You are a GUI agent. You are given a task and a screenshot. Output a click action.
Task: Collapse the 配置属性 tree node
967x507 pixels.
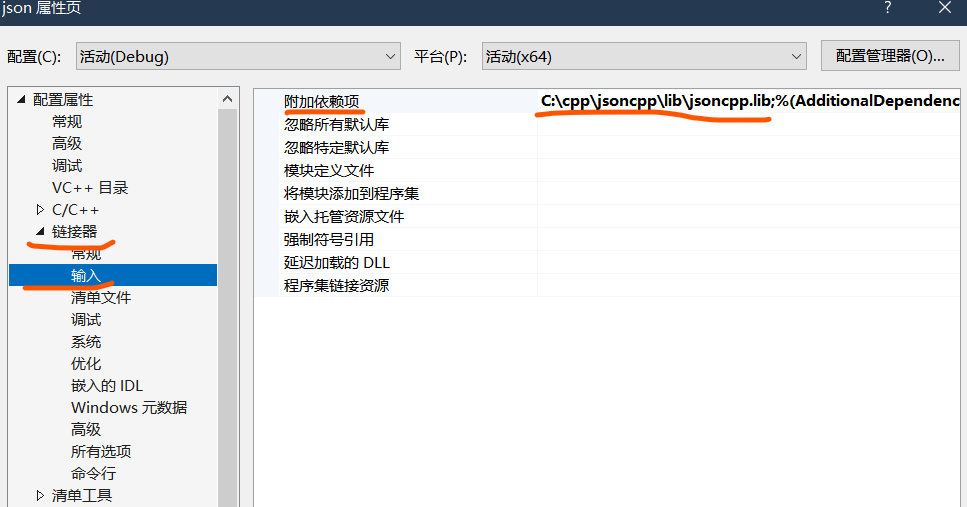pyautogui.click(x=22, y=99)
